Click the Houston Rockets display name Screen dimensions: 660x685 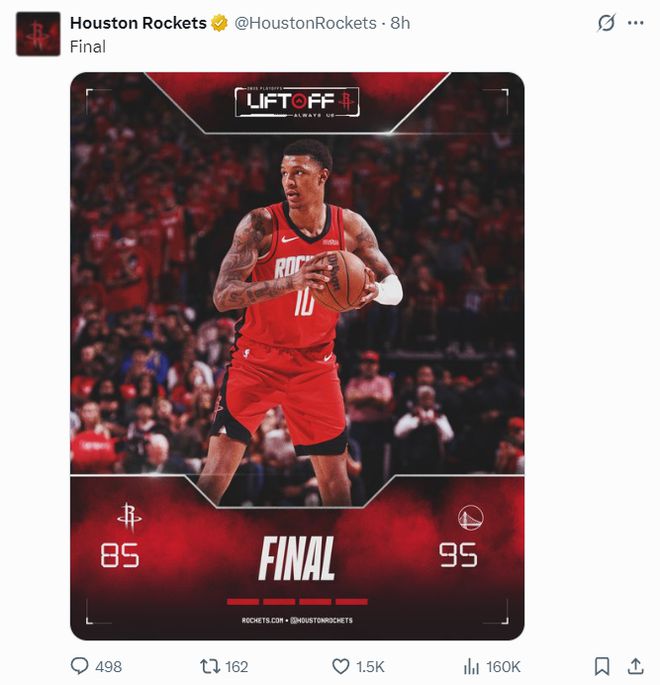tap(138, 23)
